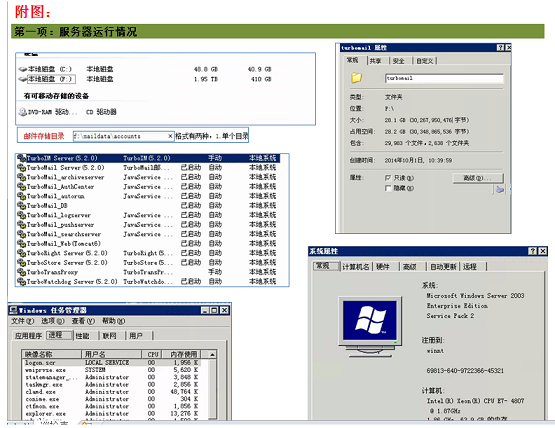This screenshot has height=428, width=555.
Task: Select the DVD-RAM drive icon
Action: 22,112
